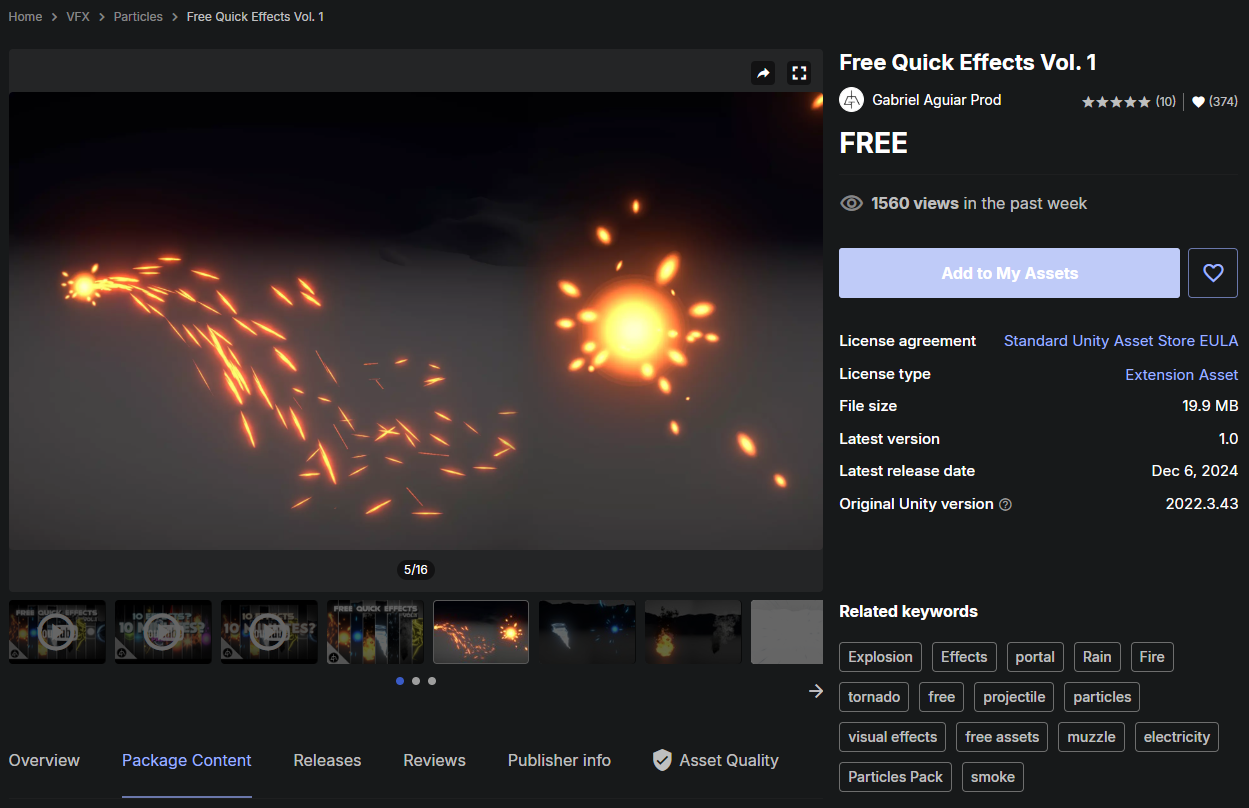1249x808 pixels.
Task: Play the third video thumbnail
Action: (269, 632)
